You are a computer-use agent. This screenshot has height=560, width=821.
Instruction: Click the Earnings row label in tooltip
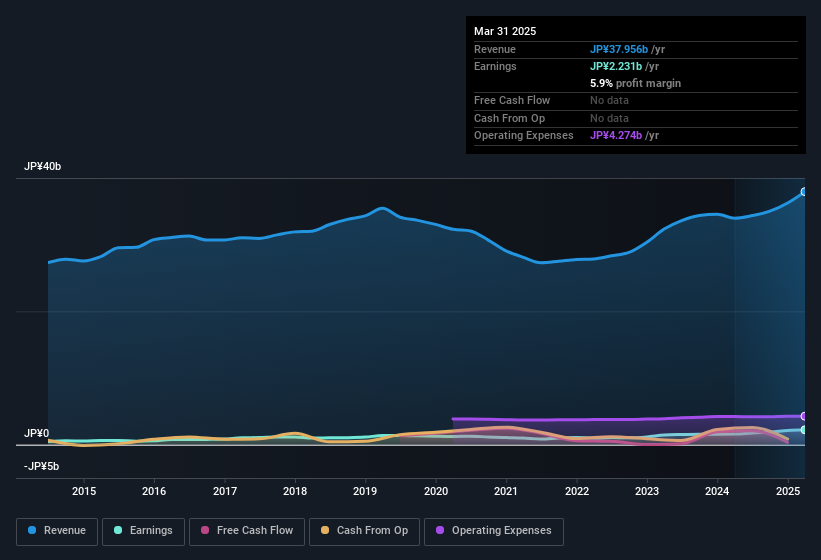click(x=495, y=66)
